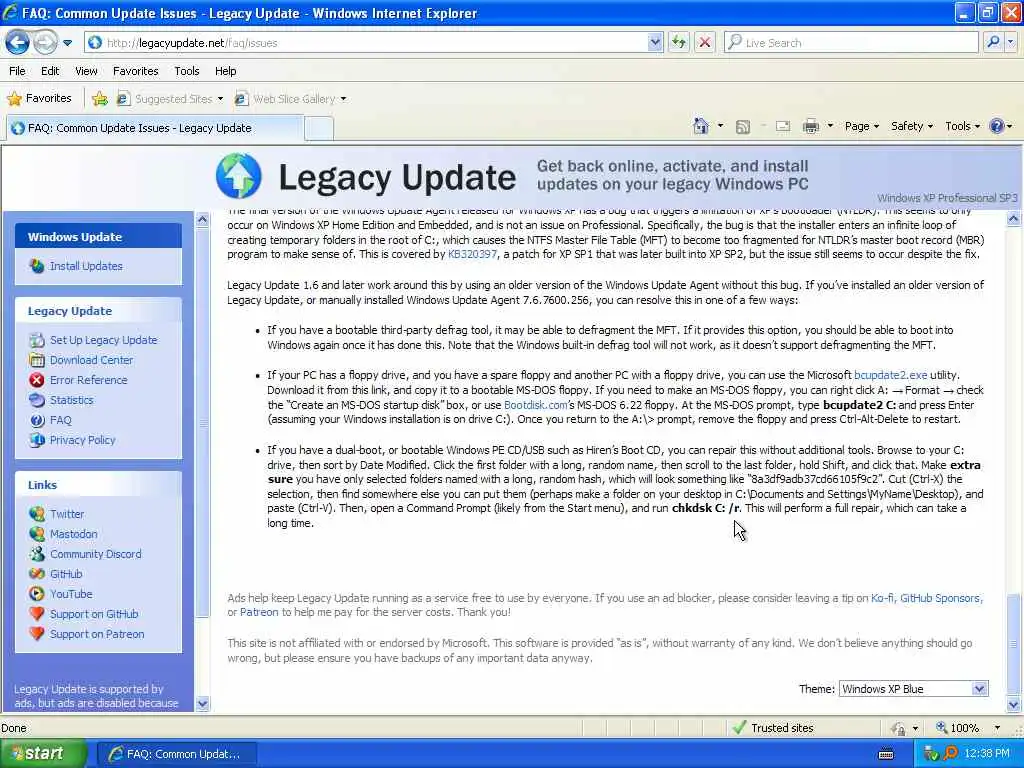Image resolution: width=1024 pixels, height=768 pixels.
Task: Open Support on GitHub link
Action: pos(94,614)
